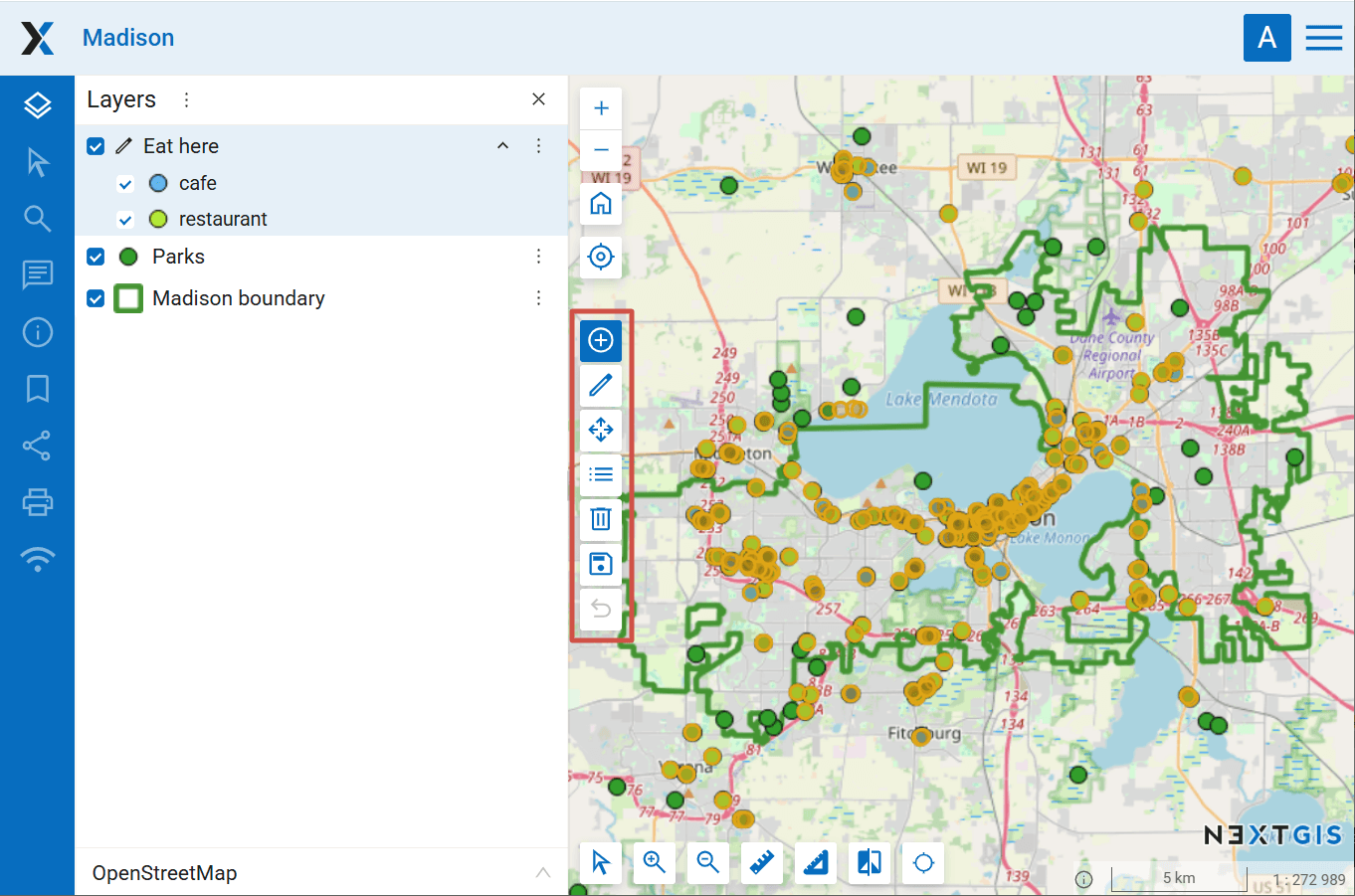
Task: Expand the OpenStreetMap basemap selector
Action: pos(542,873)
